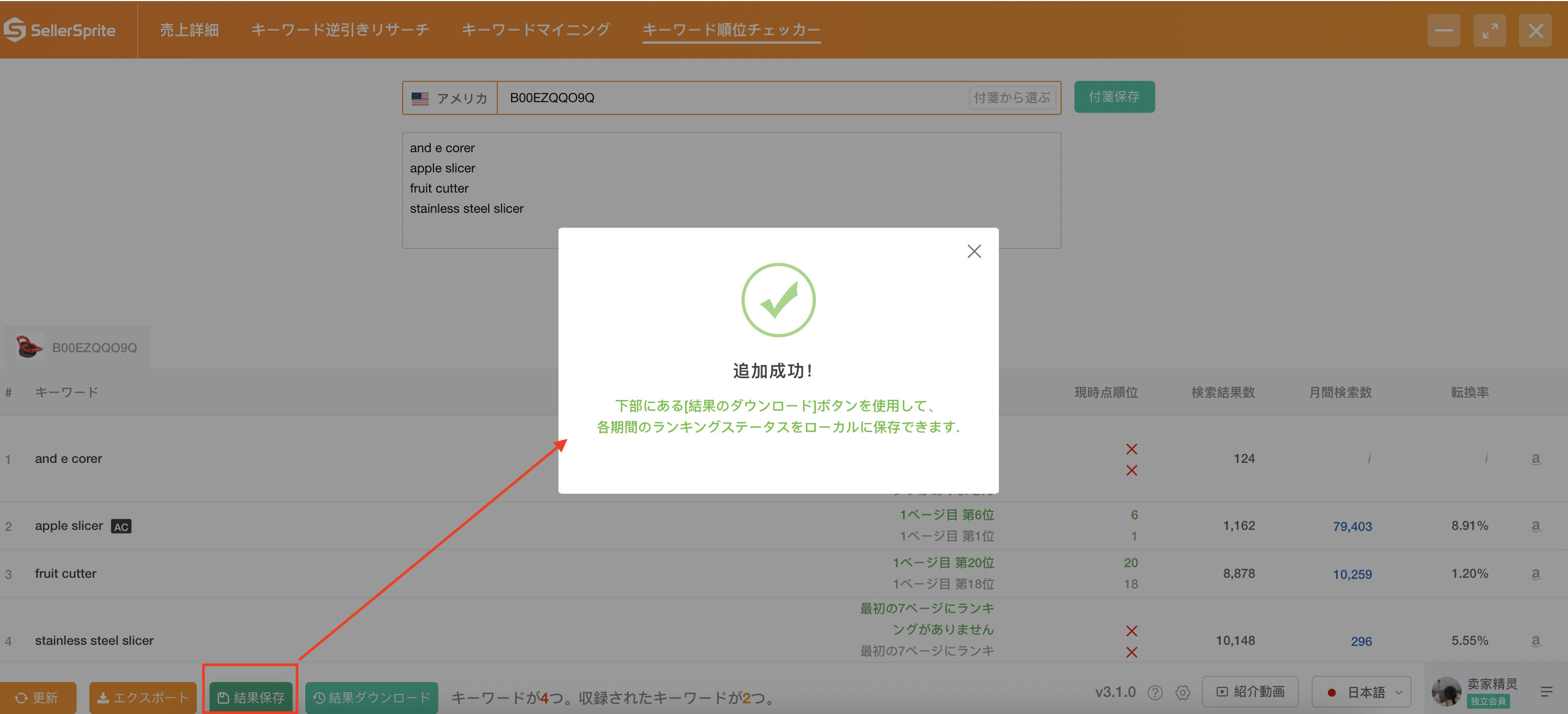This screenshot has width=1568, height=714.
Task: Click the ASIN input field B00EZQQO9Q
Action: (x=732, y=97)
